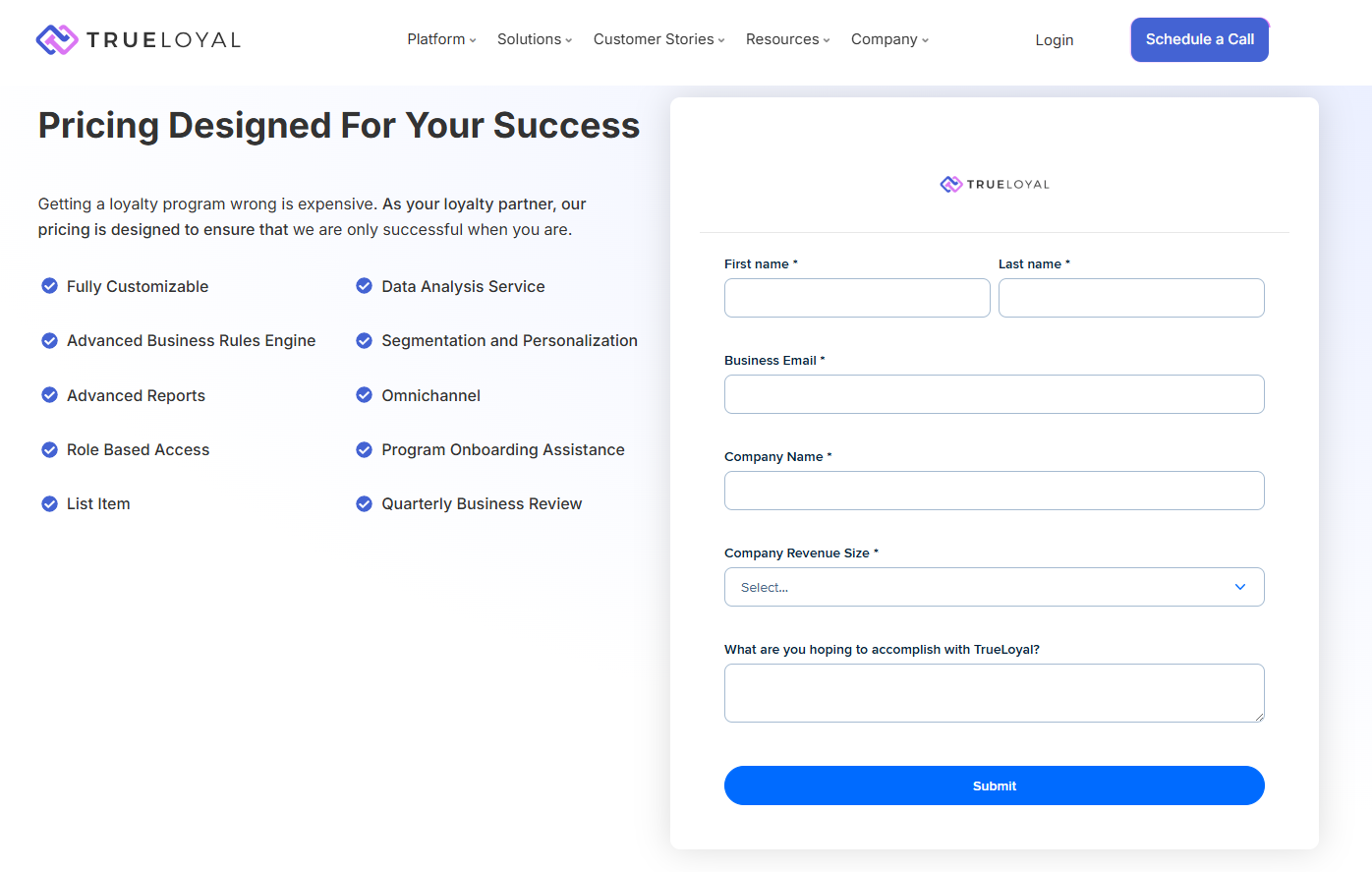This screenshot has height=872, width=1372.
Task: Click resize handle of the accomplish textarea
Action: [1259, 717]
